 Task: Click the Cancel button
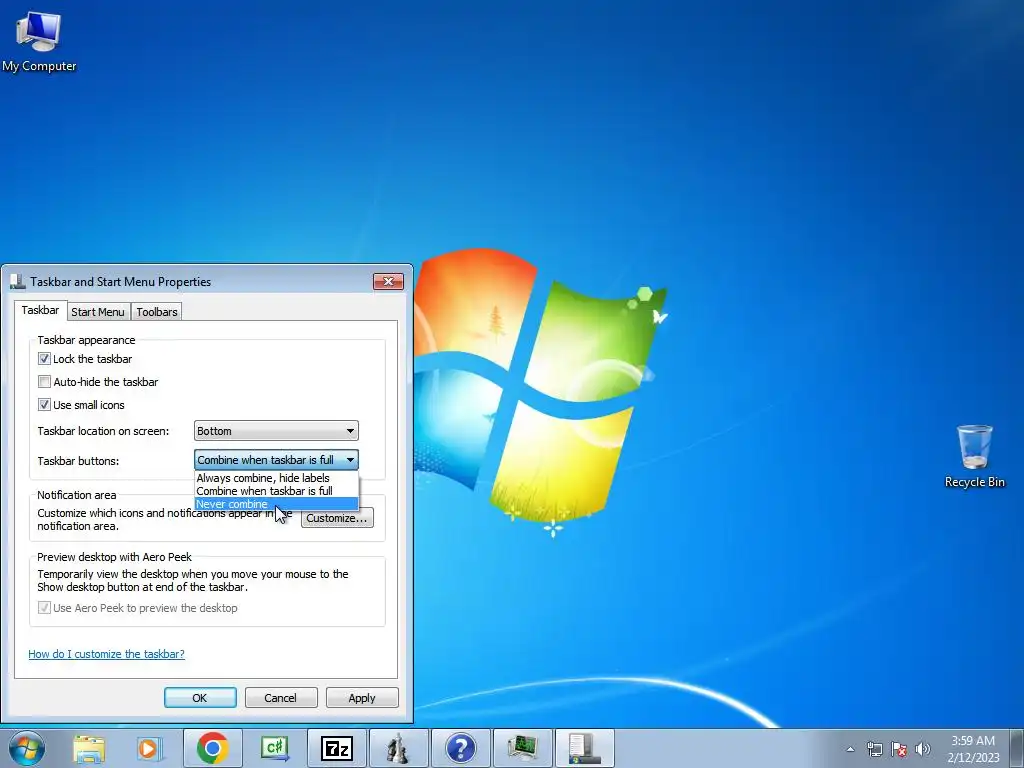pyautogui.click(x=281, y=697)
